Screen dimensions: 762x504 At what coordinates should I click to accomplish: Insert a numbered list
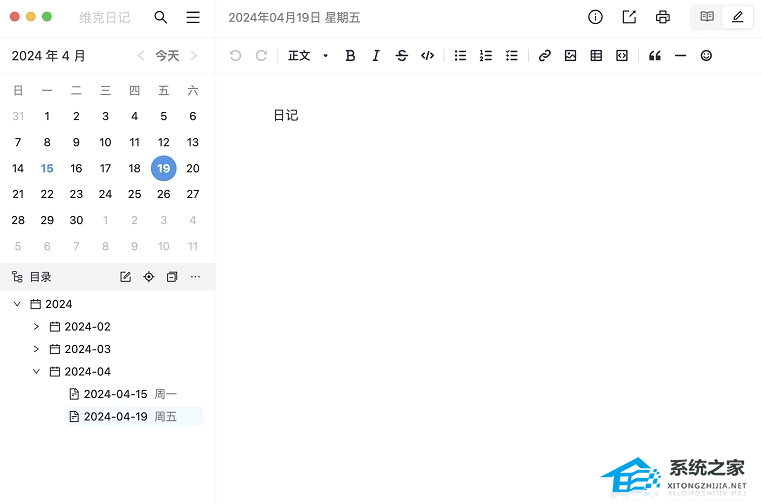click(x=486, y=55)
